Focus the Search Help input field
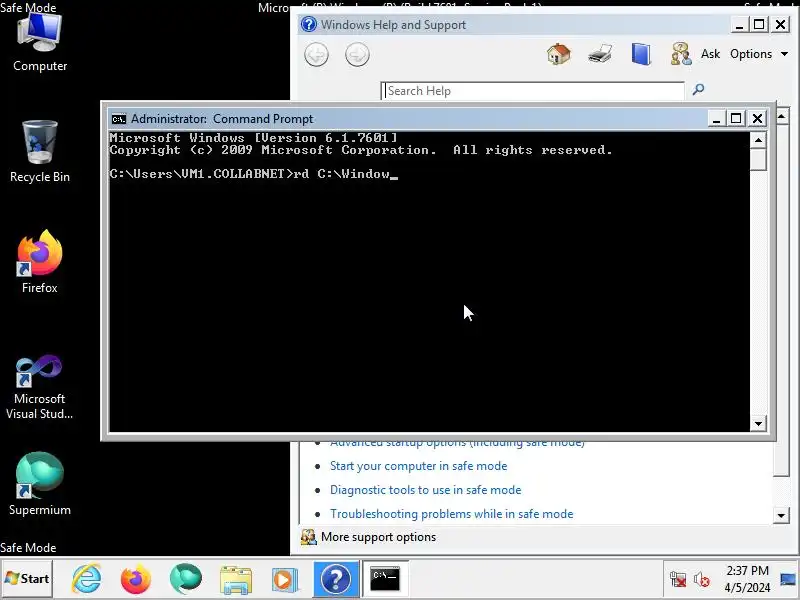Viewport: 800px width, 600px height. click(533, 91)
